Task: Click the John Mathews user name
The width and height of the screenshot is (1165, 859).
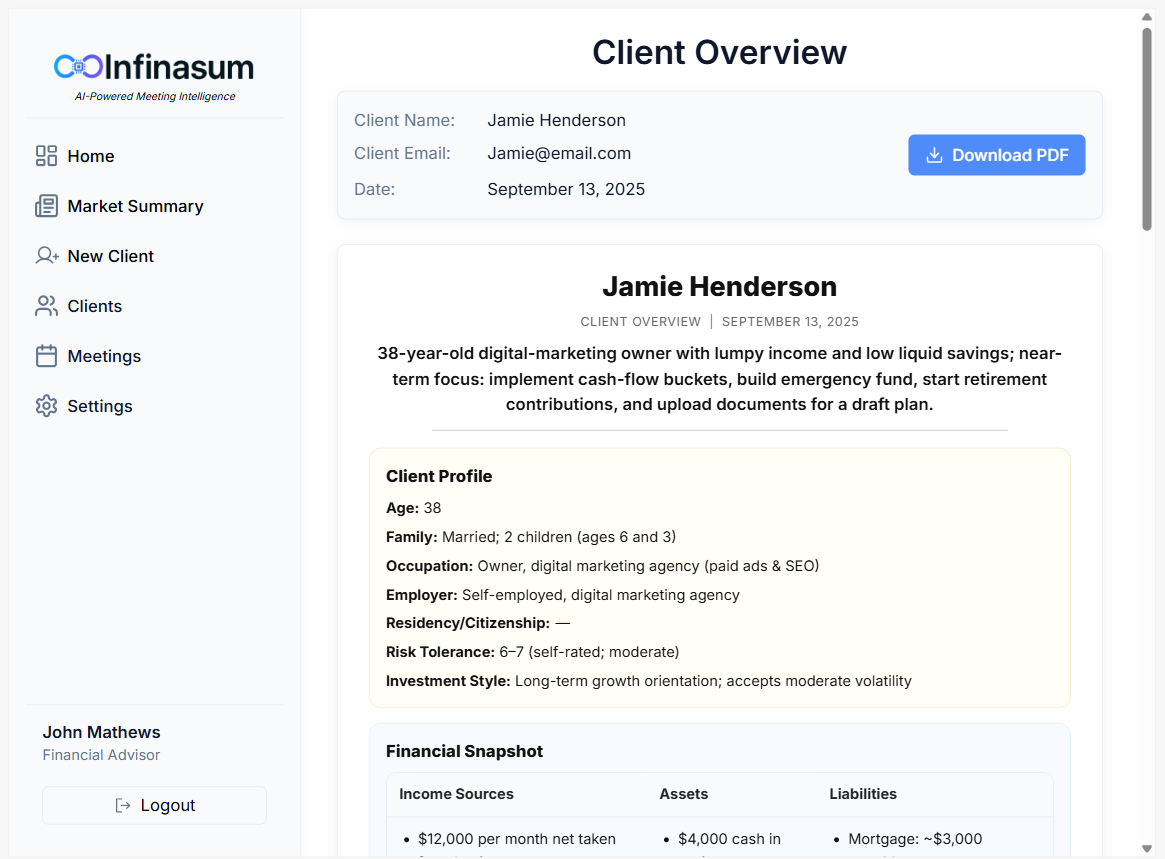Action: (x=101, y=733)
